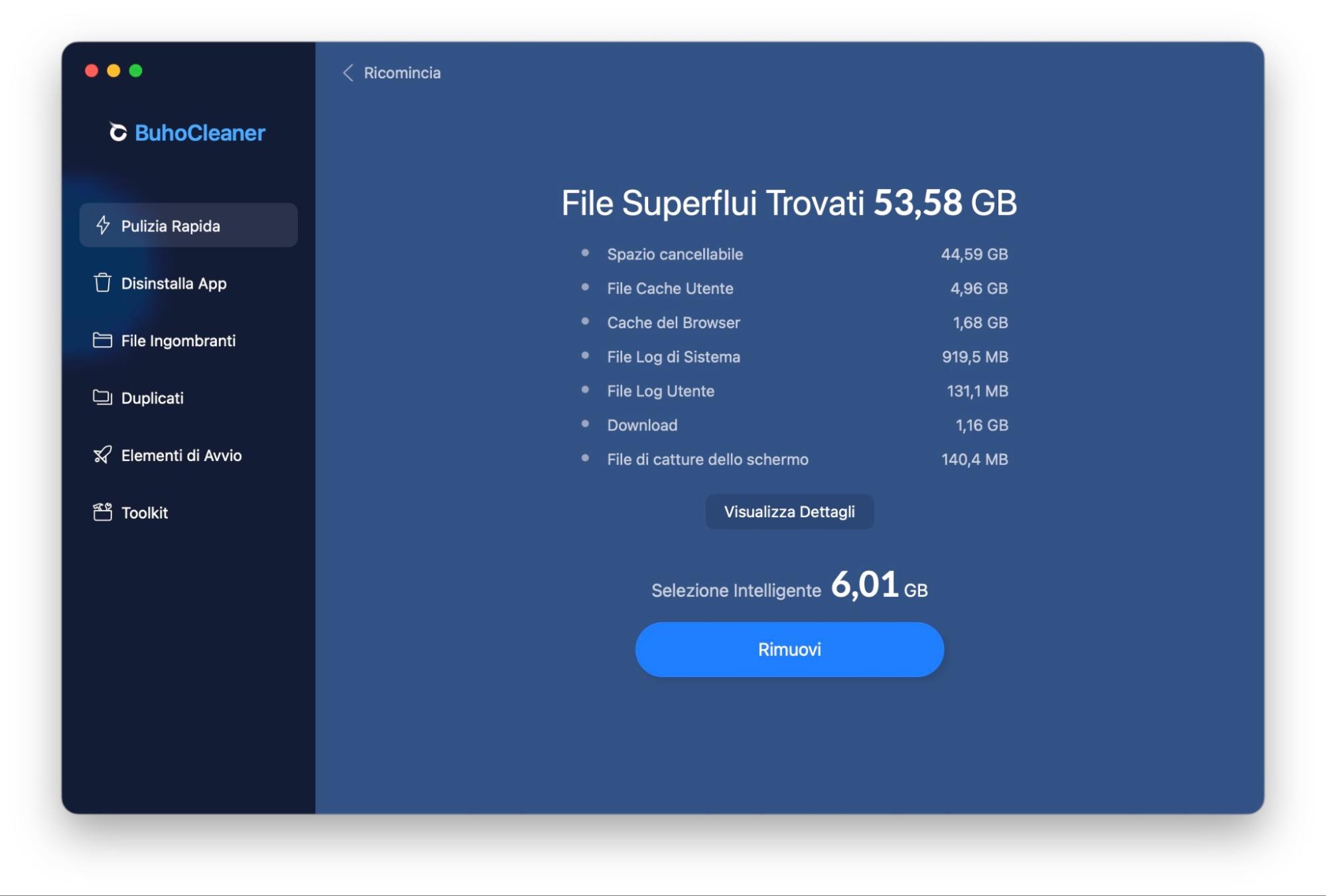Toggle the Cache del Browser selection dot

coord(584,322)
